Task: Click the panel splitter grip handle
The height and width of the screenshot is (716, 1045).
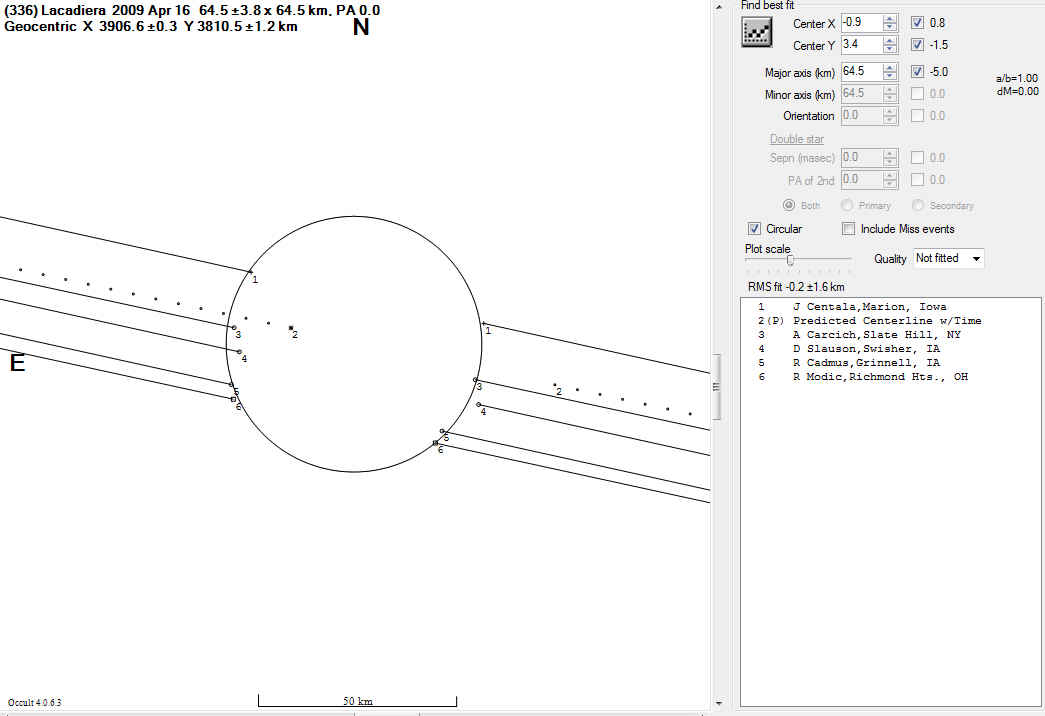Action: 715,386
